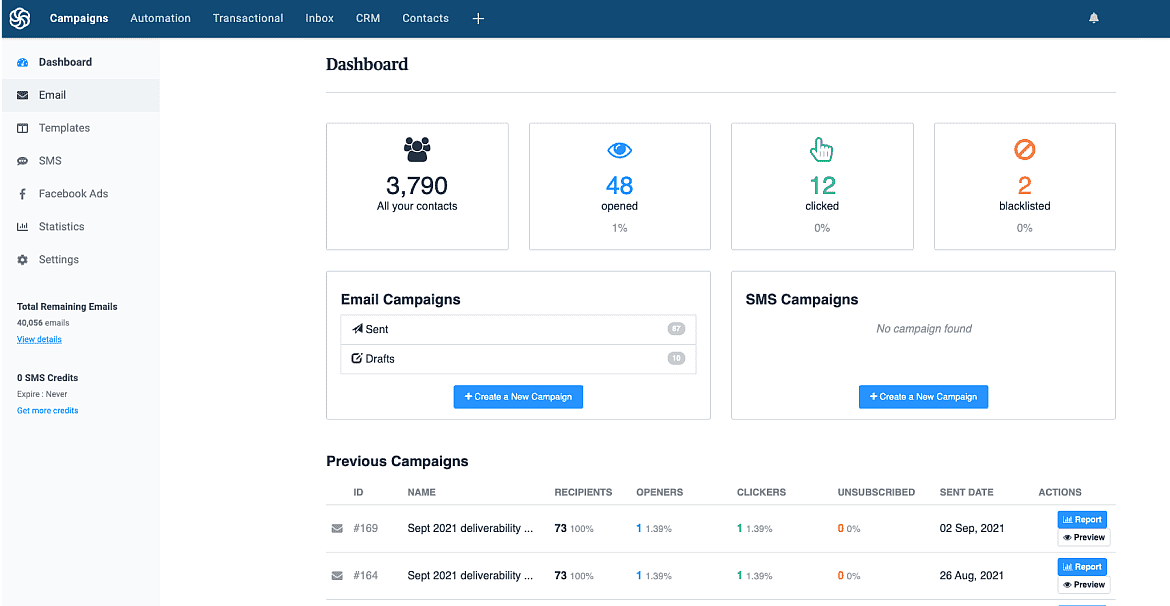The image size is (1170, 606).
Task: Click the Sendinblue logo icon
Action: tap(19, 18)
